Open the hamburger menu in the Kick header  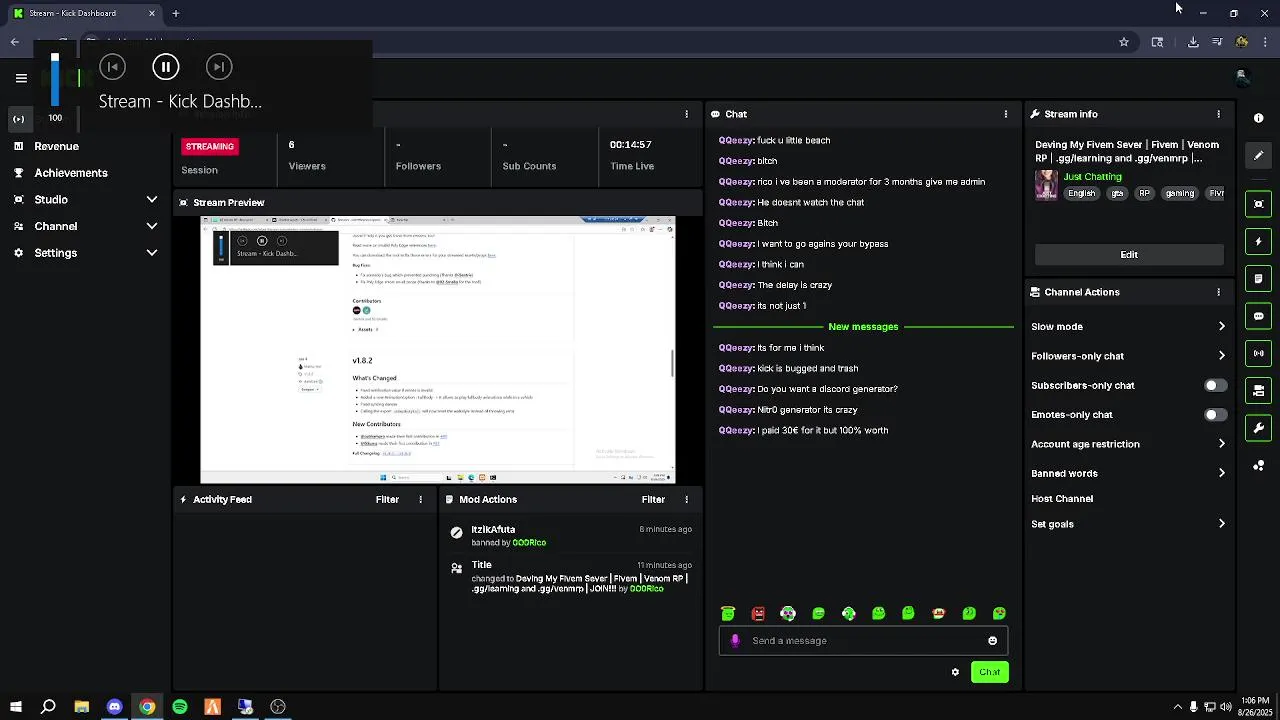pos(21,78)
